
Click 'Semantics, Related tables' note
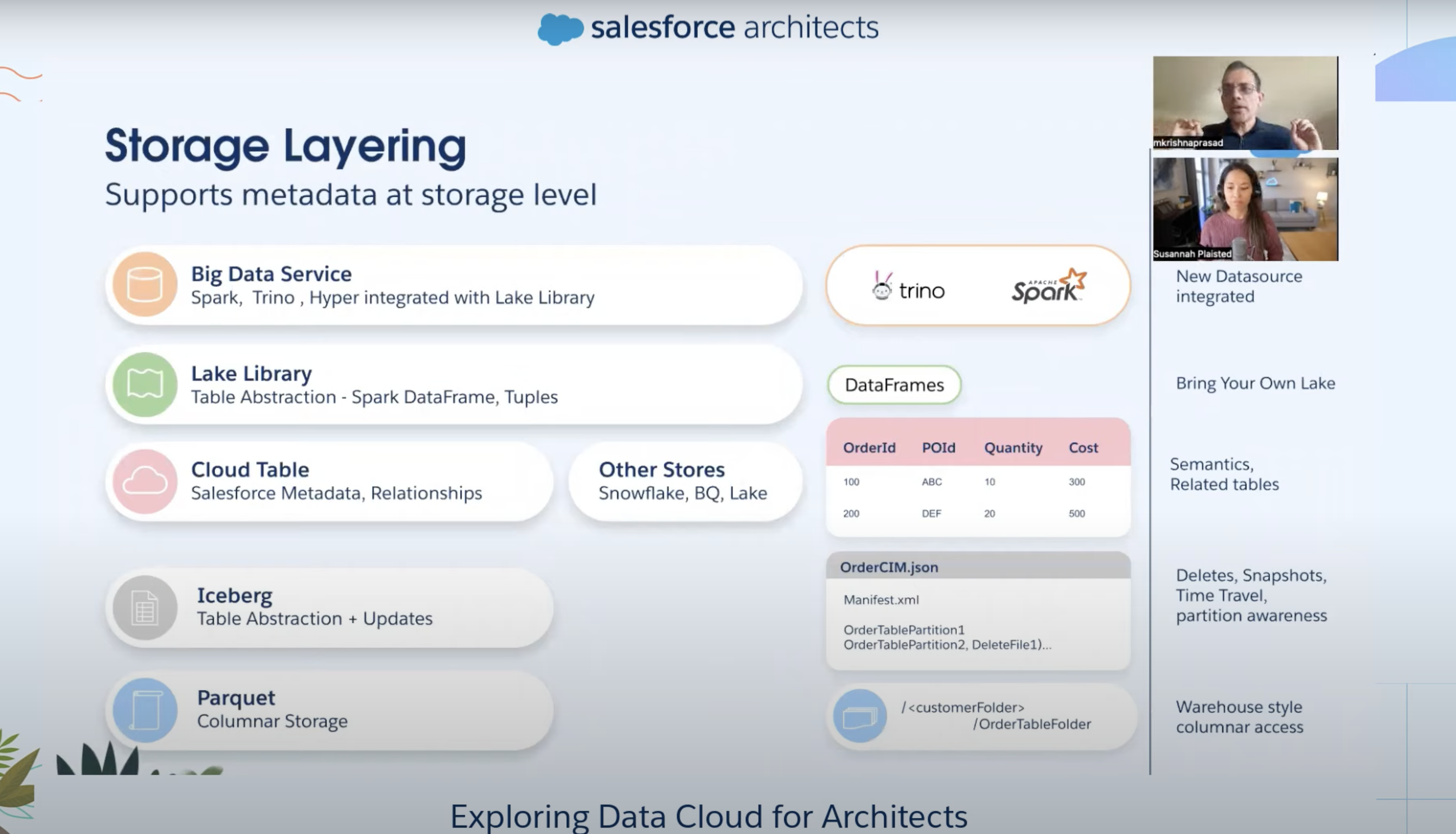click(x=1224, y=474)
